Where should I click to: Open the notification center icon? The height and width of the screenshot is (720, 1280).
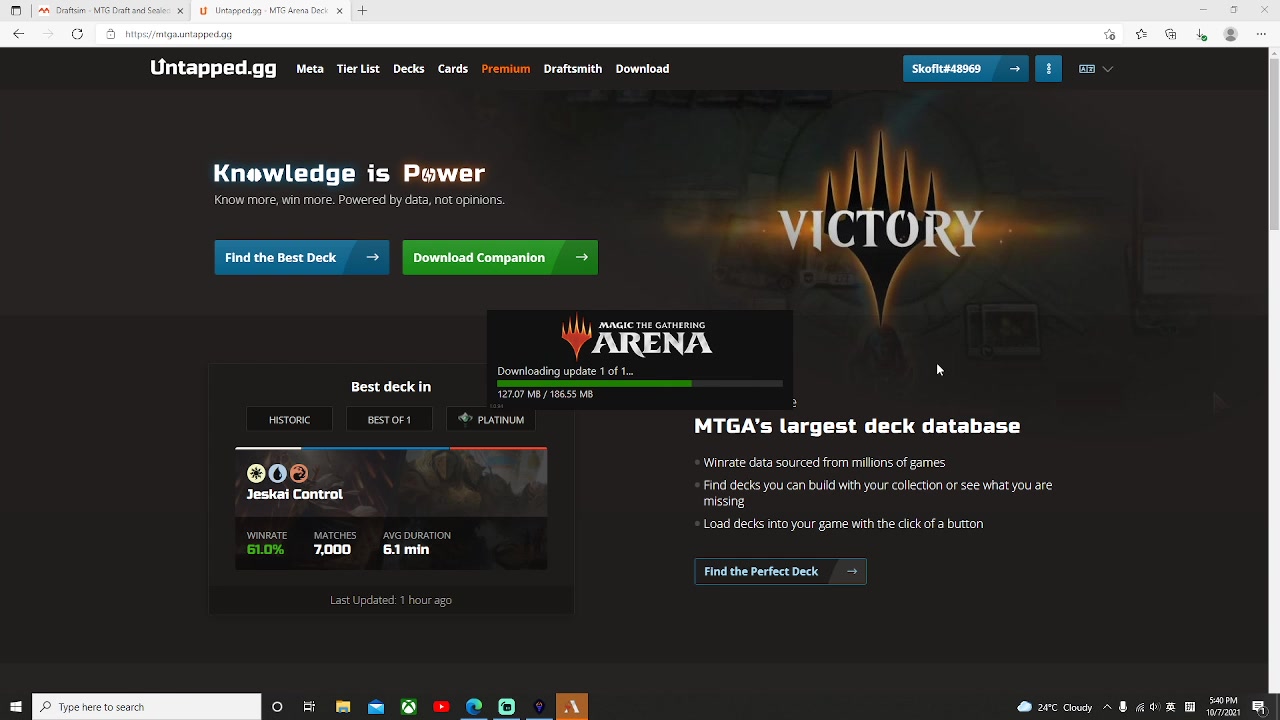coord(1259,707)
